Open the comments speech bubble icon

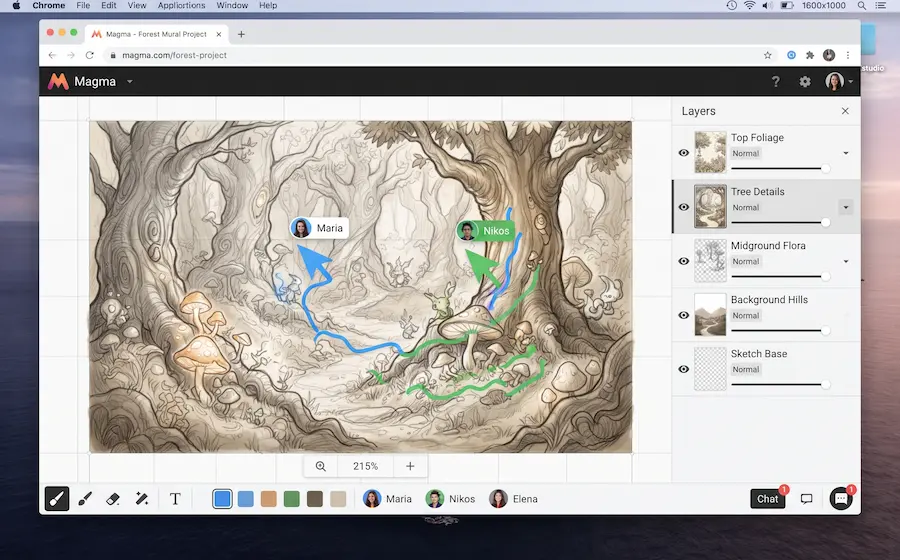coord(806,499)
